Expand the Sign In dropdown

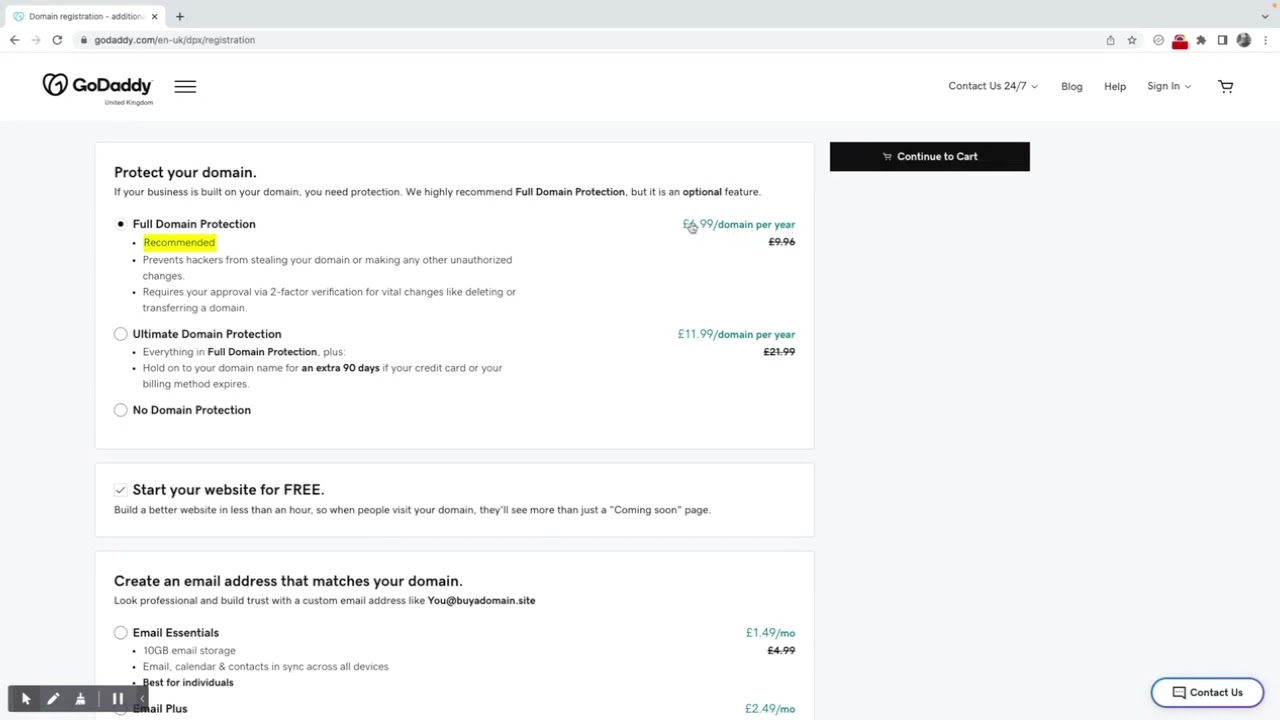(x=1168, y=87)
